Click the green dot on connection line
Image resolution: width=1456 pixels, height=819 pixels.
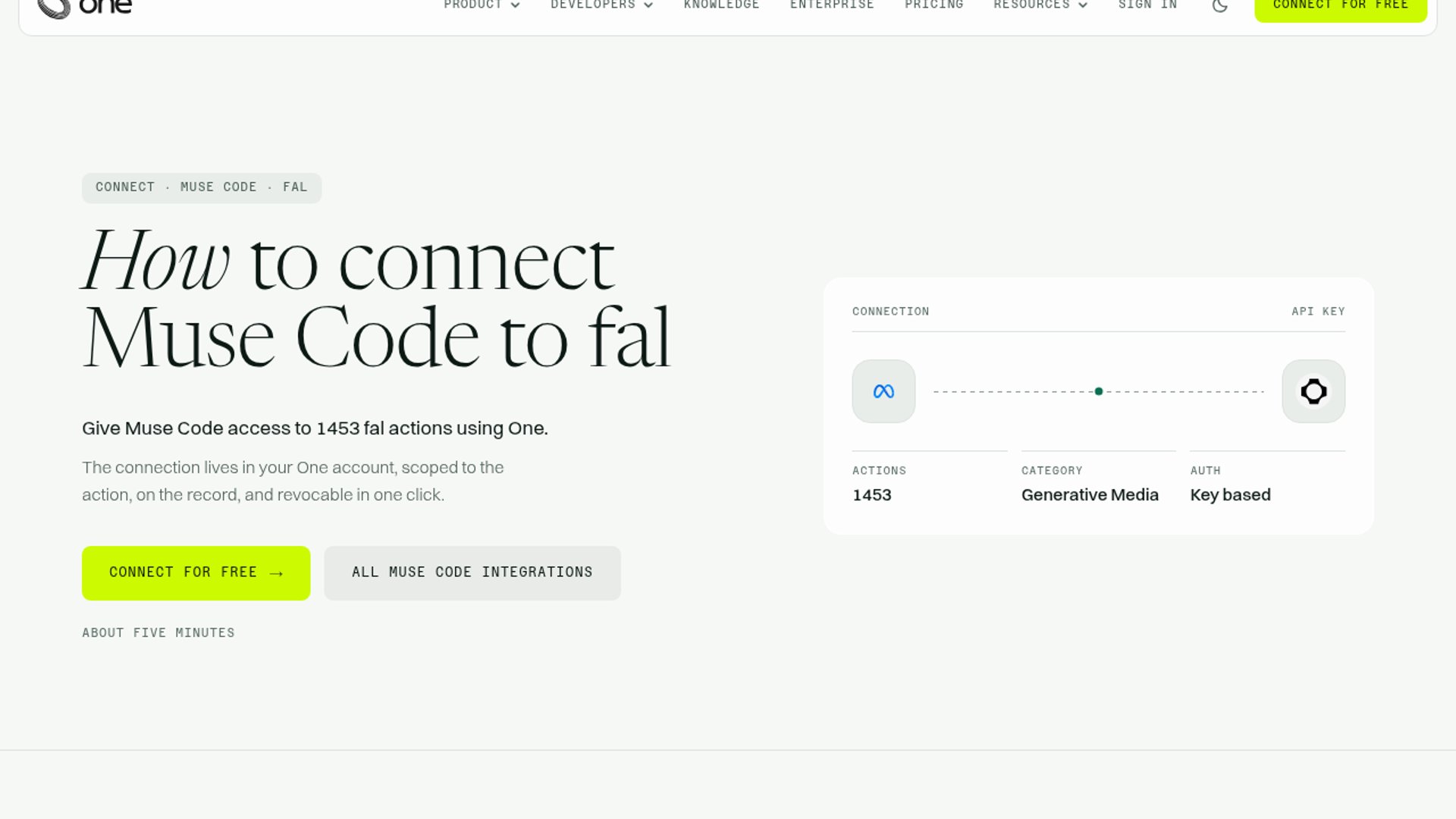pyautogui.click(x=1098, y=391)
